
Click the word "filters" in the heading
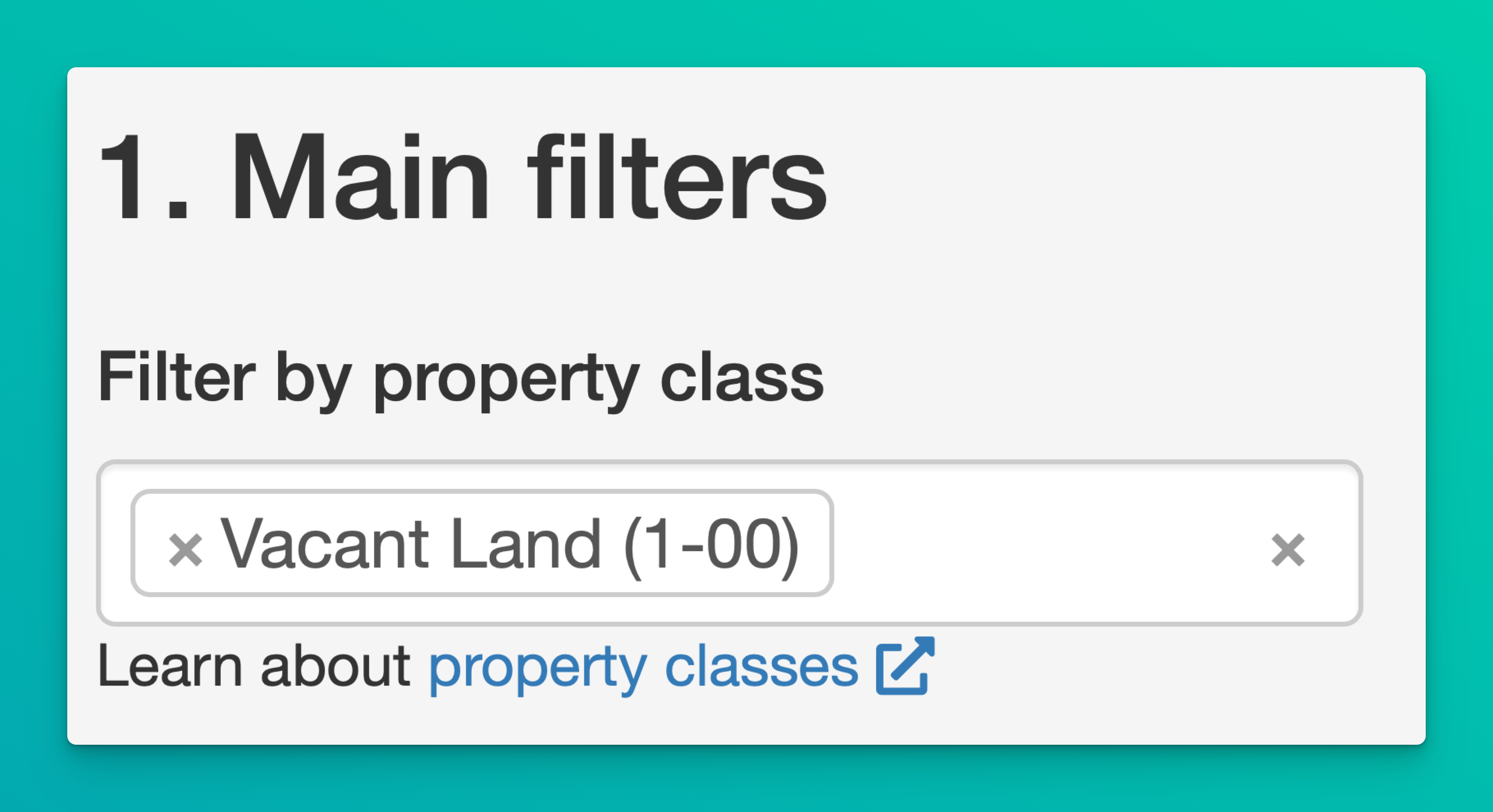tap(676, 178)
